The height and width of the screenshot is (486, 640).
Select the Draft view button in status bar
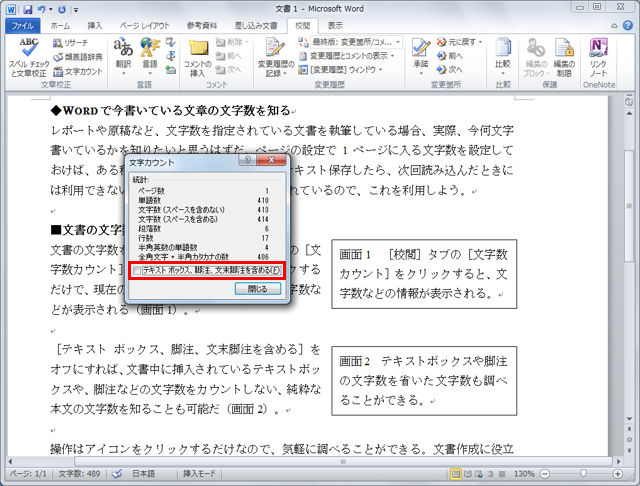click(502, 474)
